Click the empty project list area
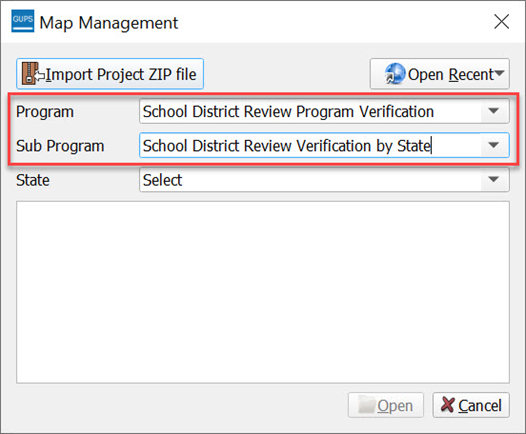This screenshot has height=434, width=526. tap(263, 292)
